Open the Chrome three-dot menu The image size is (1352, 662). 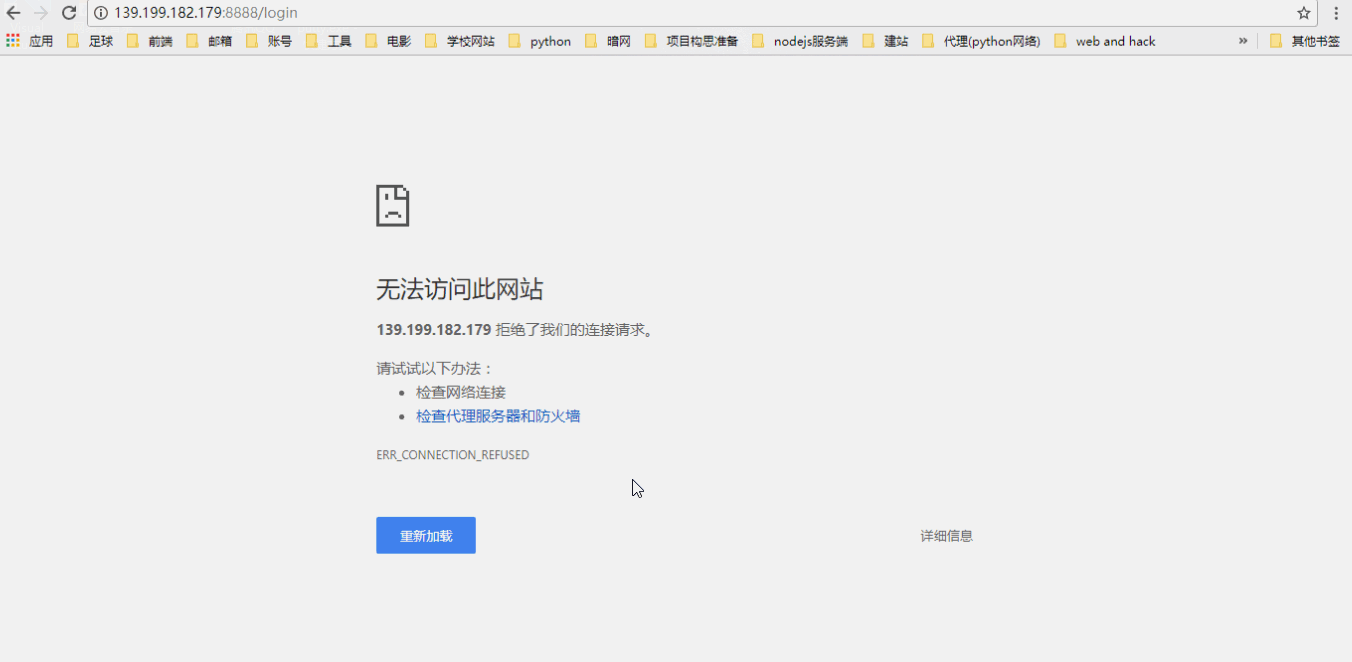(1336, 13)
